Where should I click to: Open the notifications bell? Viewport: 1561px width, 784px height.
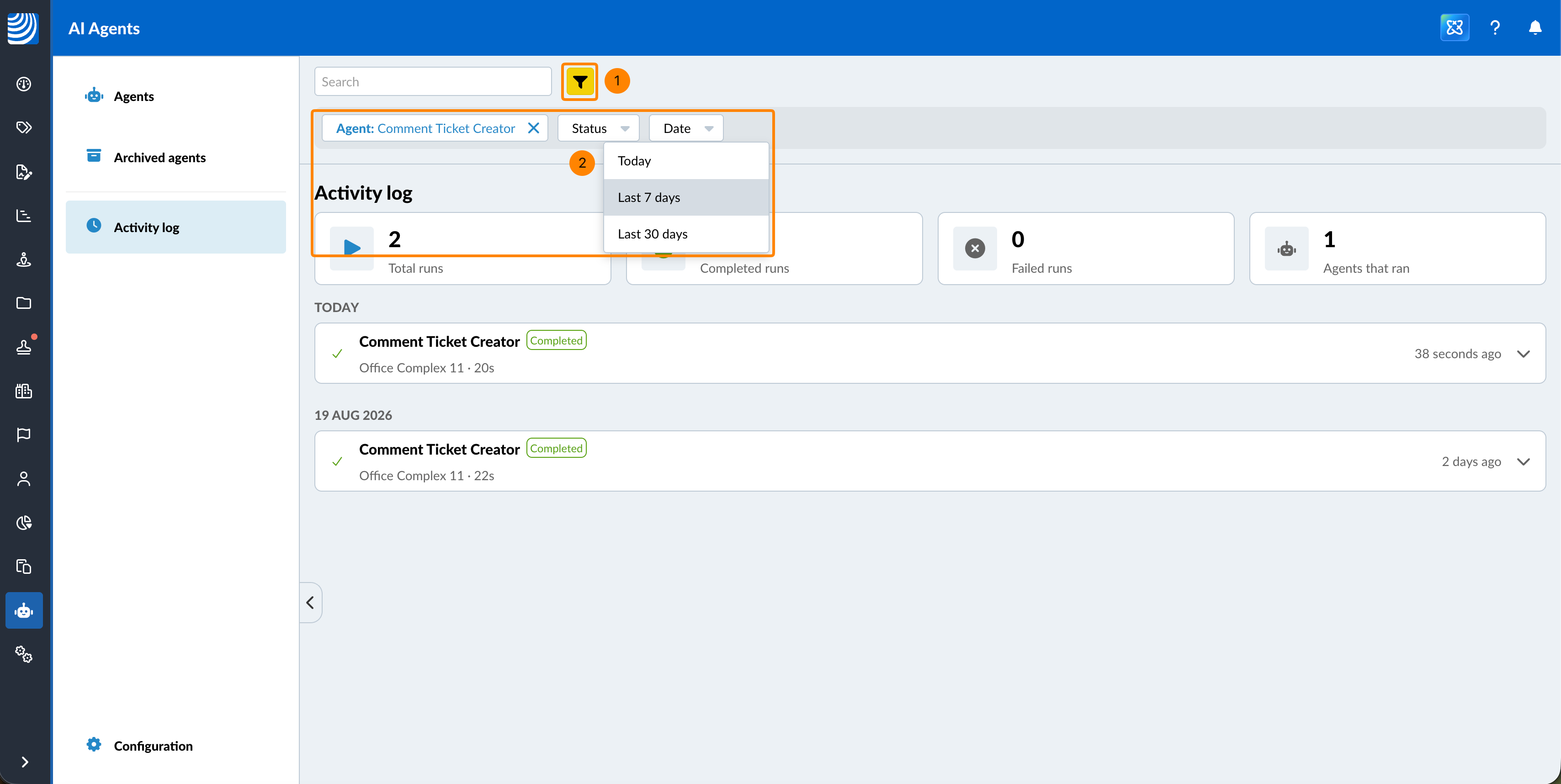point(1535,27)
